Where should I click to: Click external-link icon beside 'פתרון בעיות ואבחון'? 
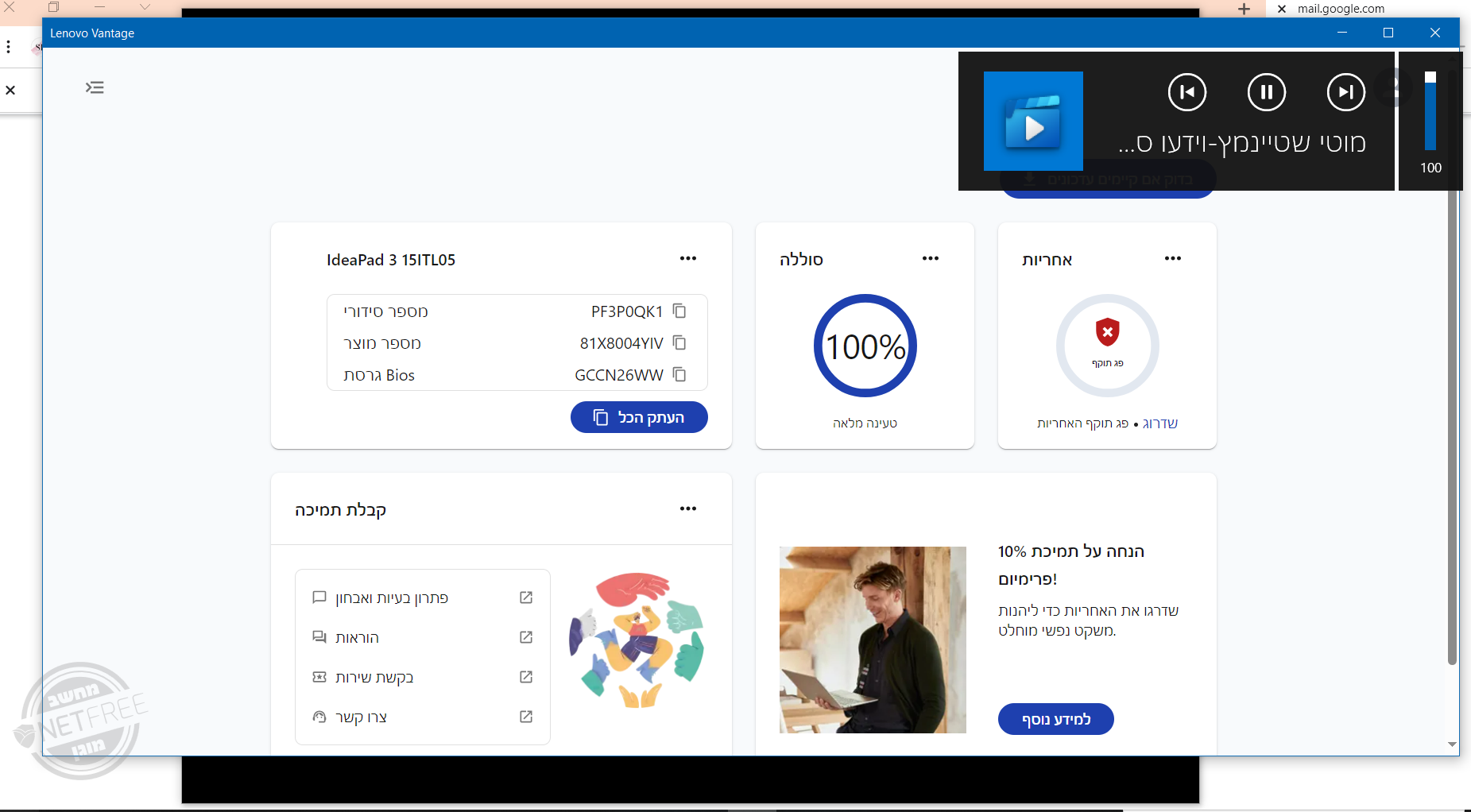[x=526, y=597]
